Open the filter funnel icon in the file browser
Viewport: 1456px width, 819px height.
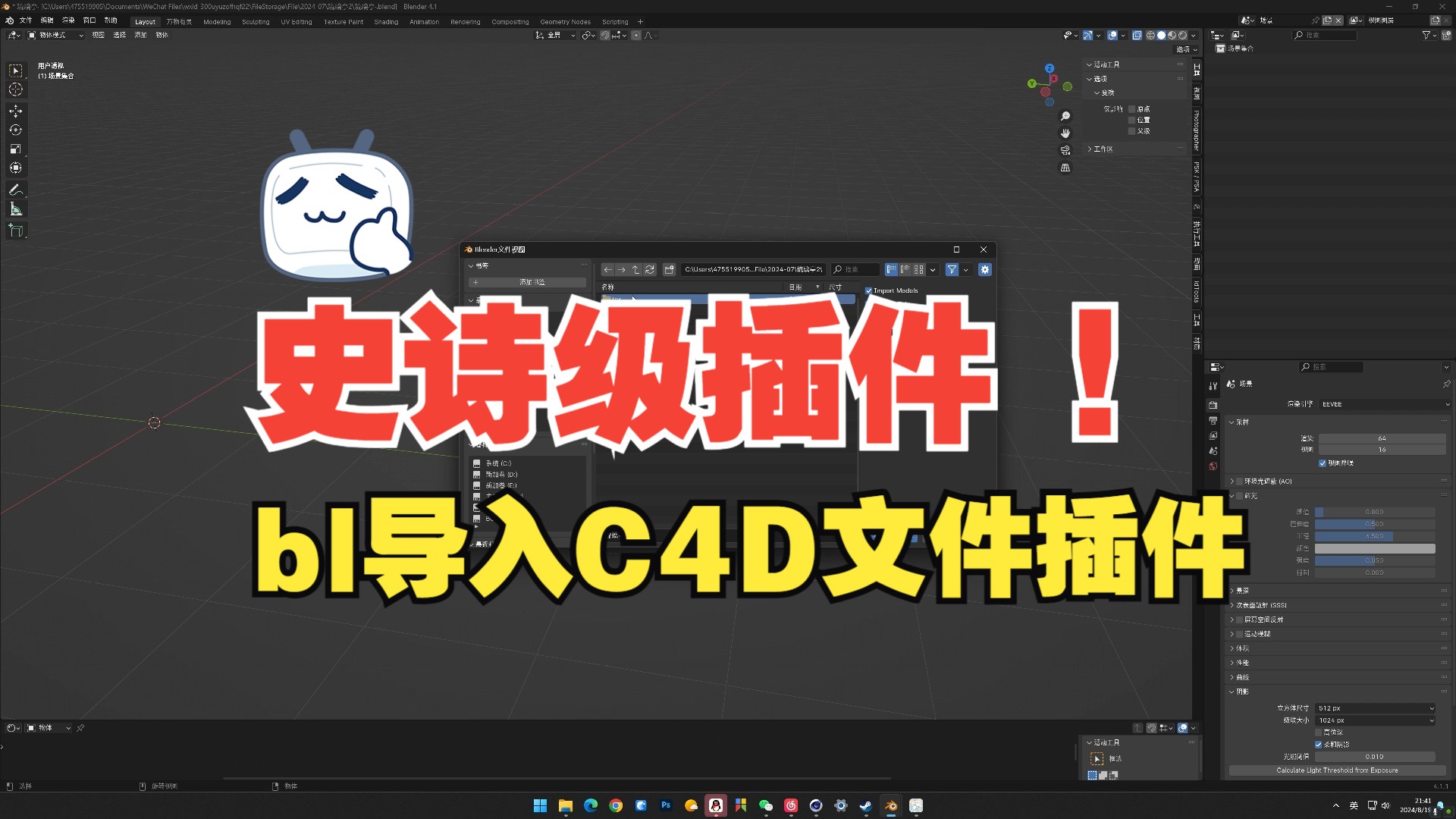pos(952,269)
